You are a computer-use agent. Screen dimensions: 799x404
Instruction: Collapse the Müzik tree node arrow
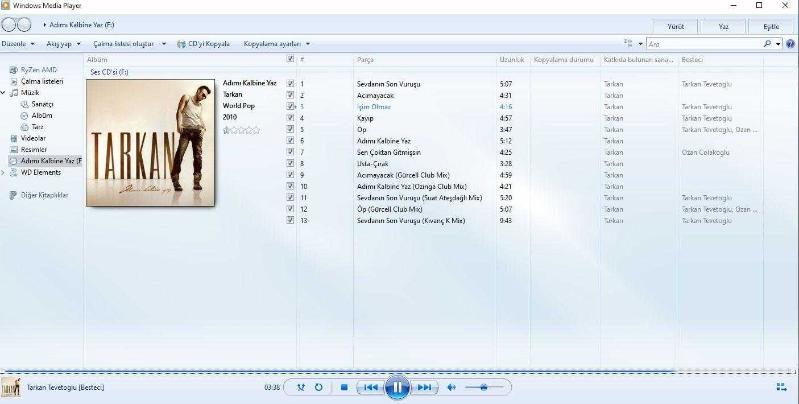point(4,93)
